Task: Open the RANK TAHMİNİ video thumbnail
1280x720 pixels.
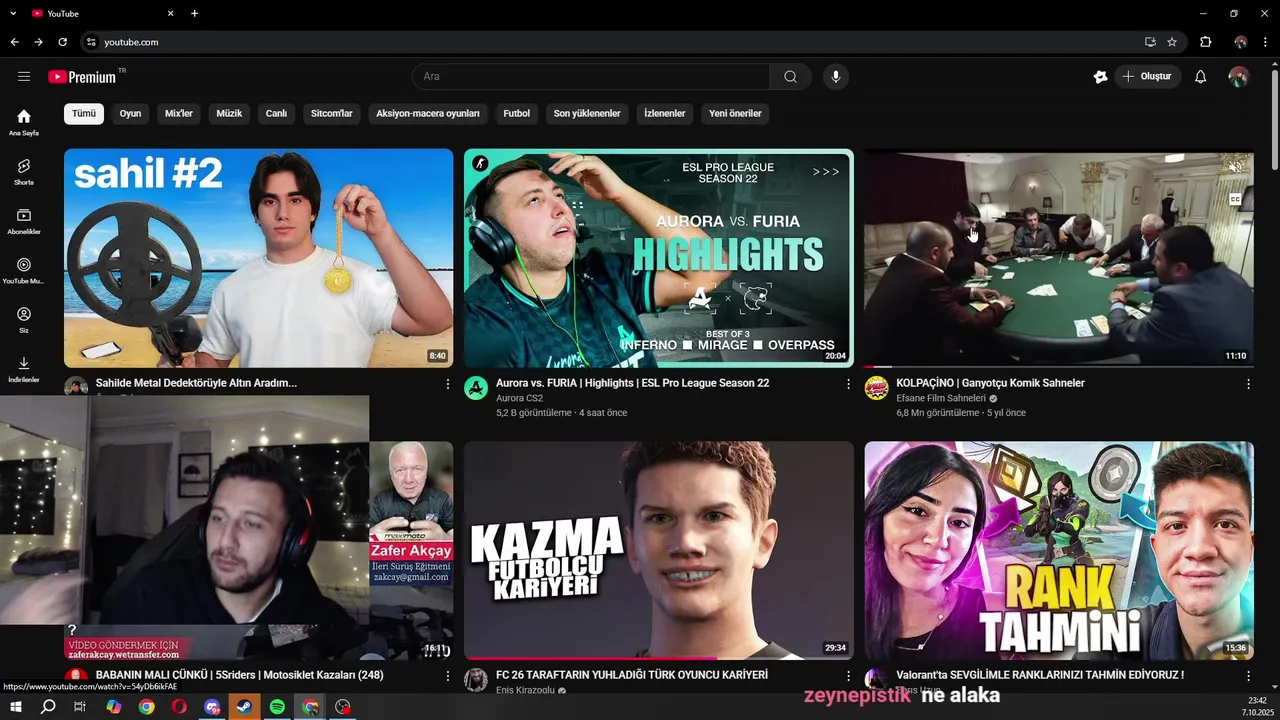Action: tap(1059, 550)
